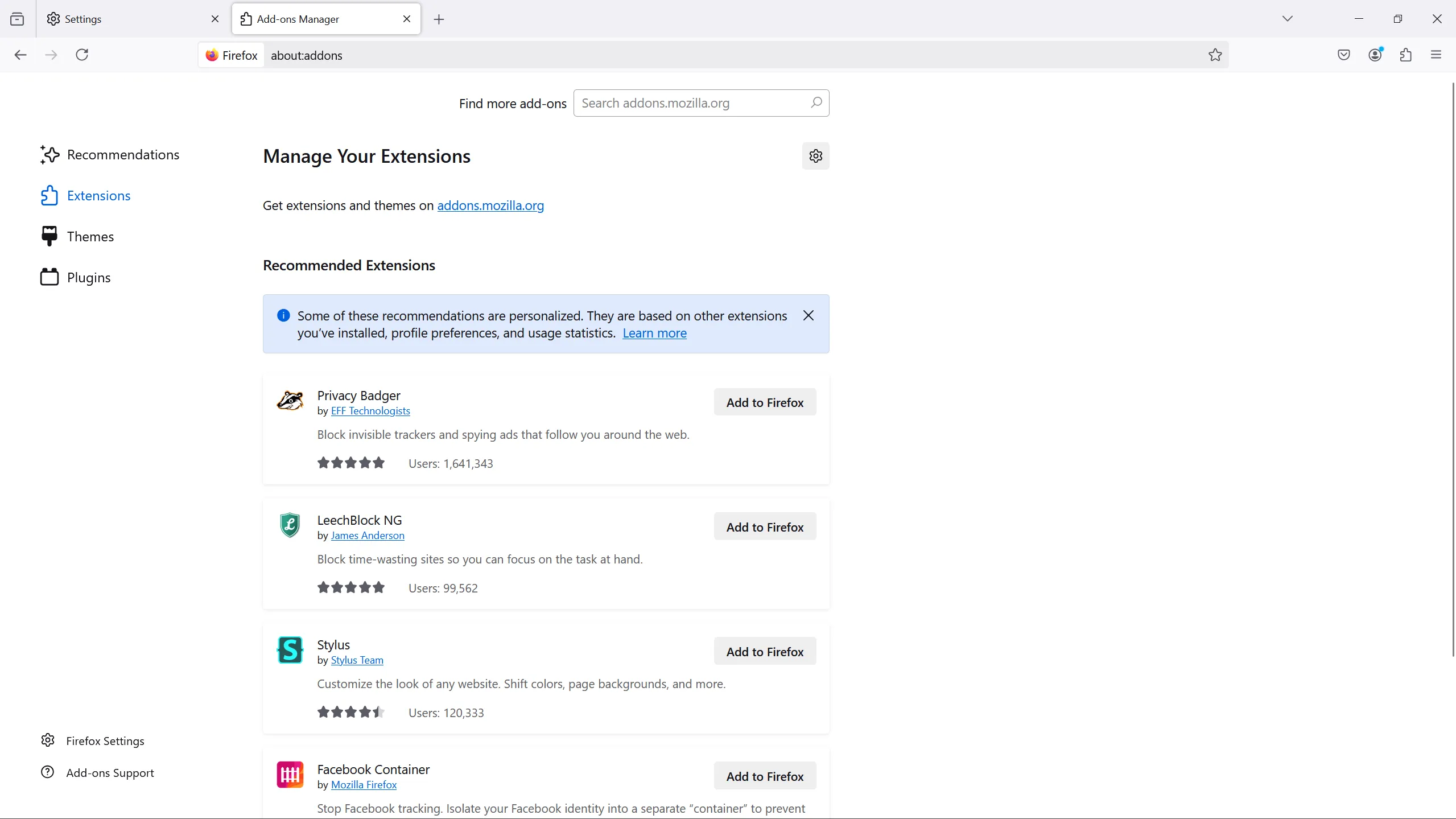Open the recent browsing tab overview icon

coord(17,19)
